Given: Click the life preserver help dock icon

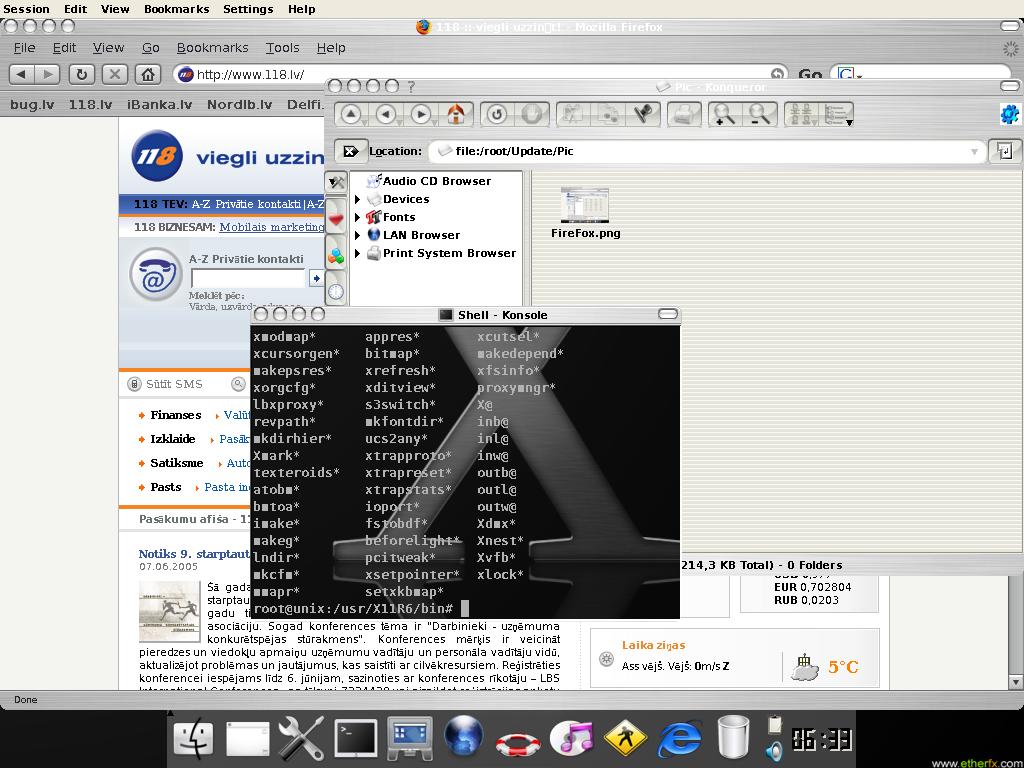Looking at the screenshot, I should pyautogui.click(x=518, y=743).
